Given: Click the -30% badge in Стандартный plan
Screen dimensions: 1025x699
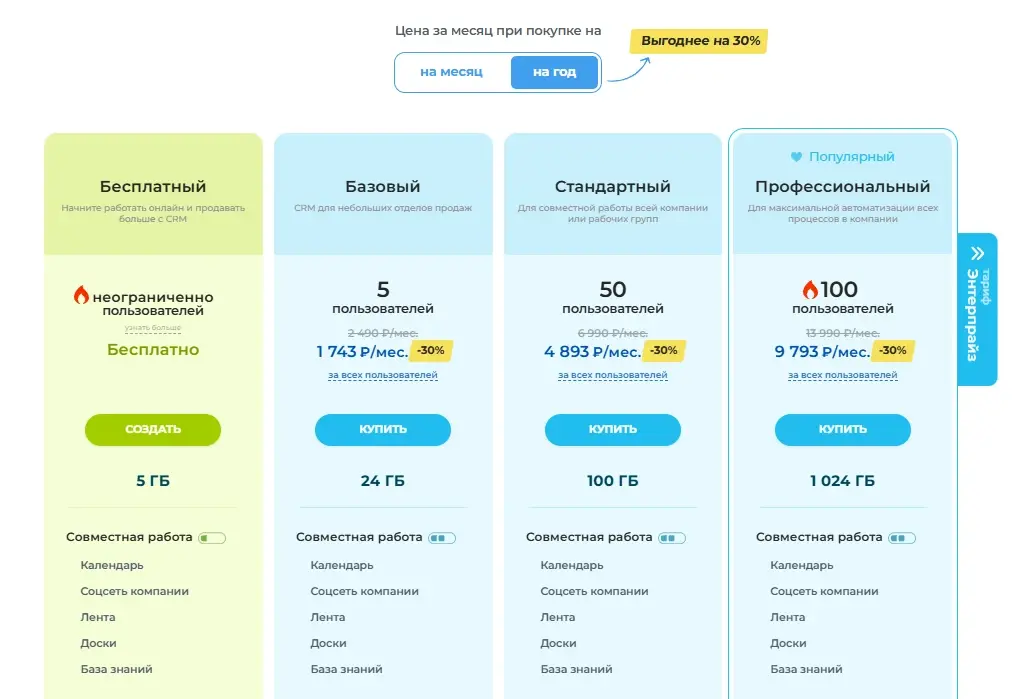Looking at the screenshot, I should (664, 351).
